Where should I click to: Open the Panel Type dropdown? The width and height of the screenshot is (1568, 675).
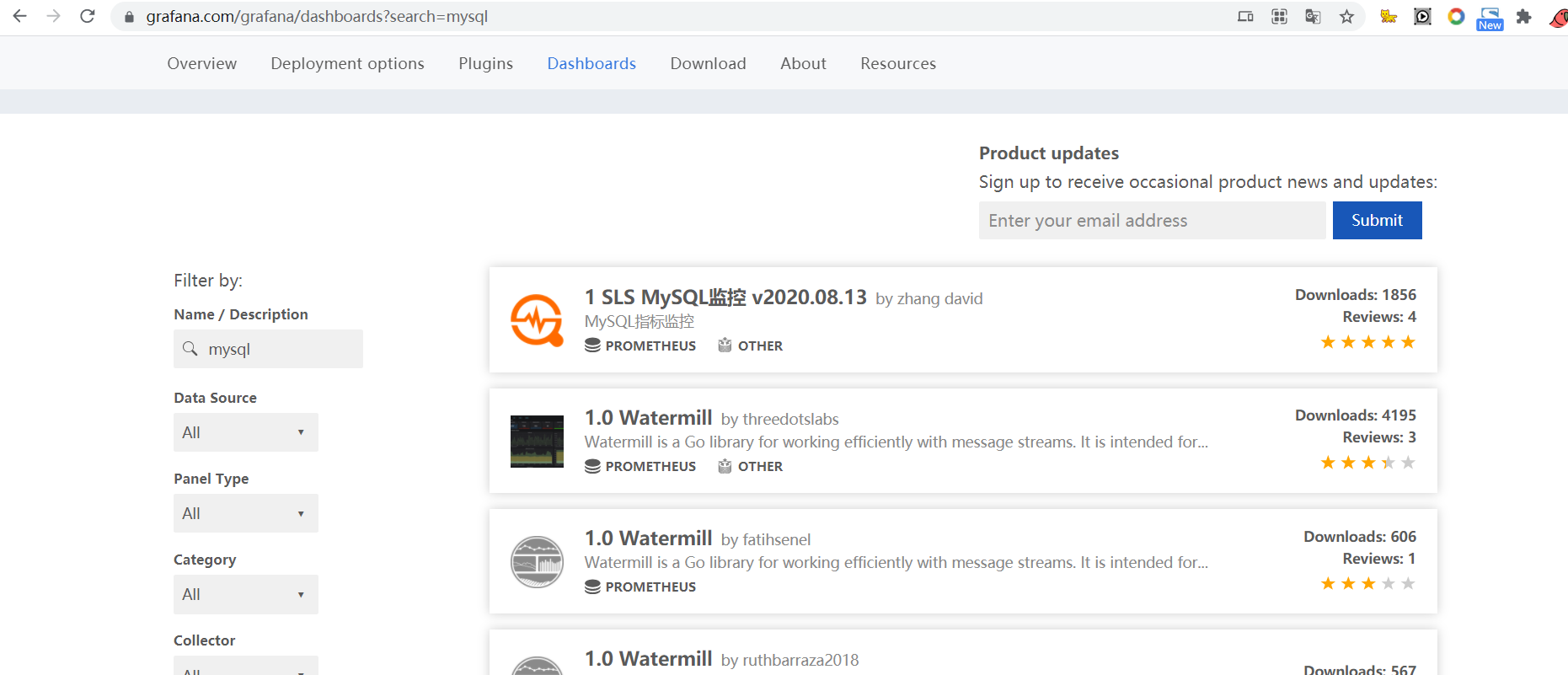pos(246,513)
